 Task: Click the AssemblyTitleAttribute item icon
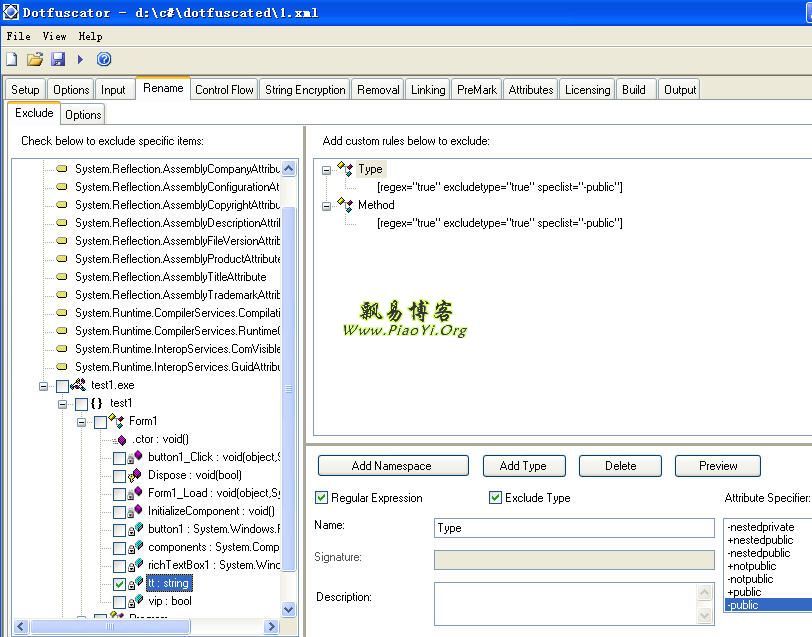(x=62, y=277)
